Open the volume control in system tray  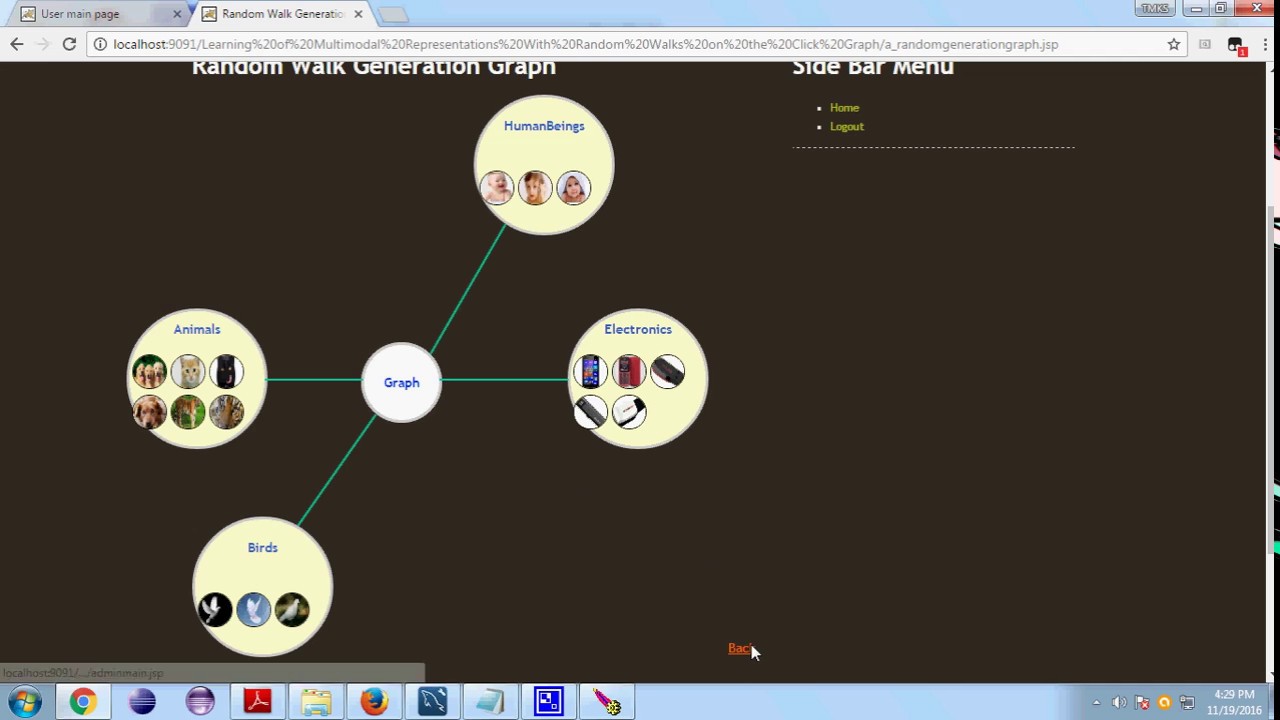tap(1119, 703)
